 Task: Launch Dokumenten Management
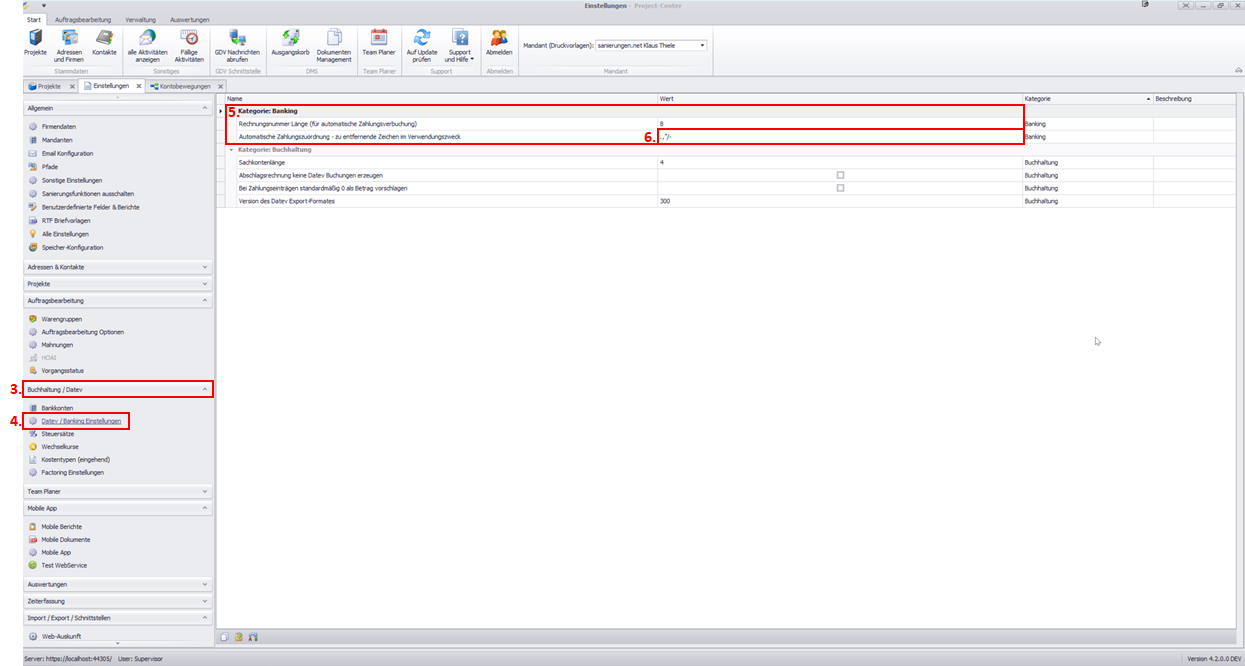[334, 43]
